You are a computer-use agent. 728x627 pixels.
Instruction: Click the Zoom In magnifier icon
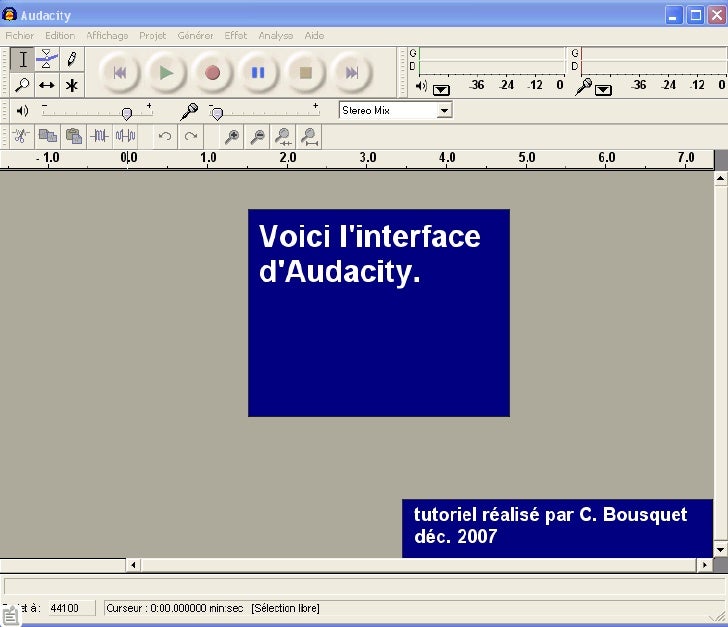(232, 136)
